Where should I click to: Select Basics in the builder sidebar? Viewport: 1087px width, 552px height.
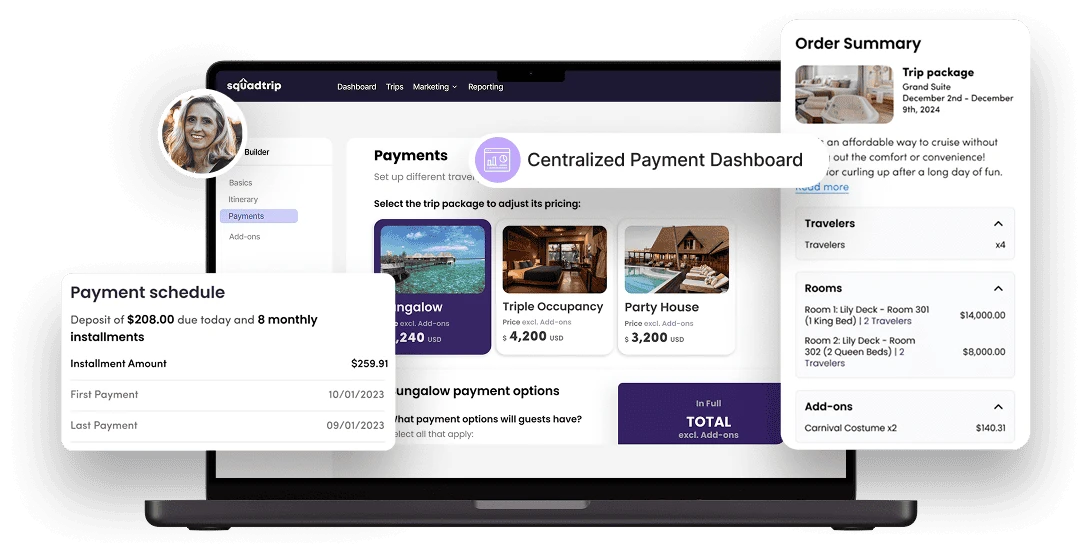click(240, 183)
